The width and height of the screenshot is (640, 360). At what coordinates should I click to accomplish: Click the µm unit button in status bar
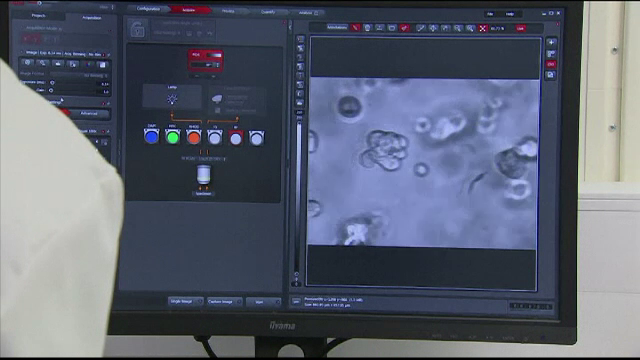click(x=296, y=302)
